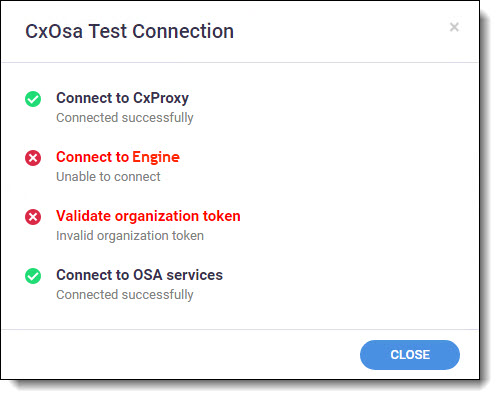The height and width of the screenshot is (400, 500).
Task: Click the CxOsa Test Connection dialog title
Action: [x=129, y=32]
